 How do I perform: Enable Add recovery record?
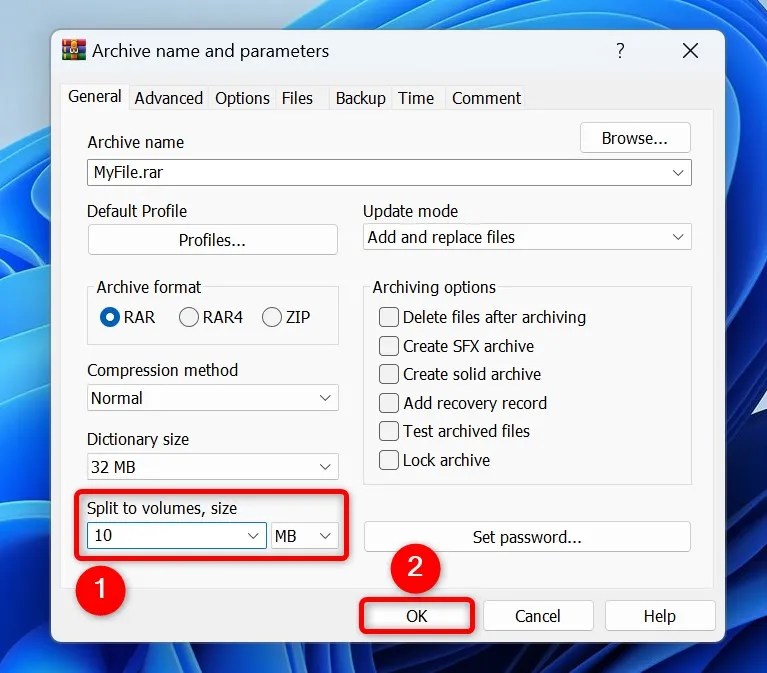(389, 403)
